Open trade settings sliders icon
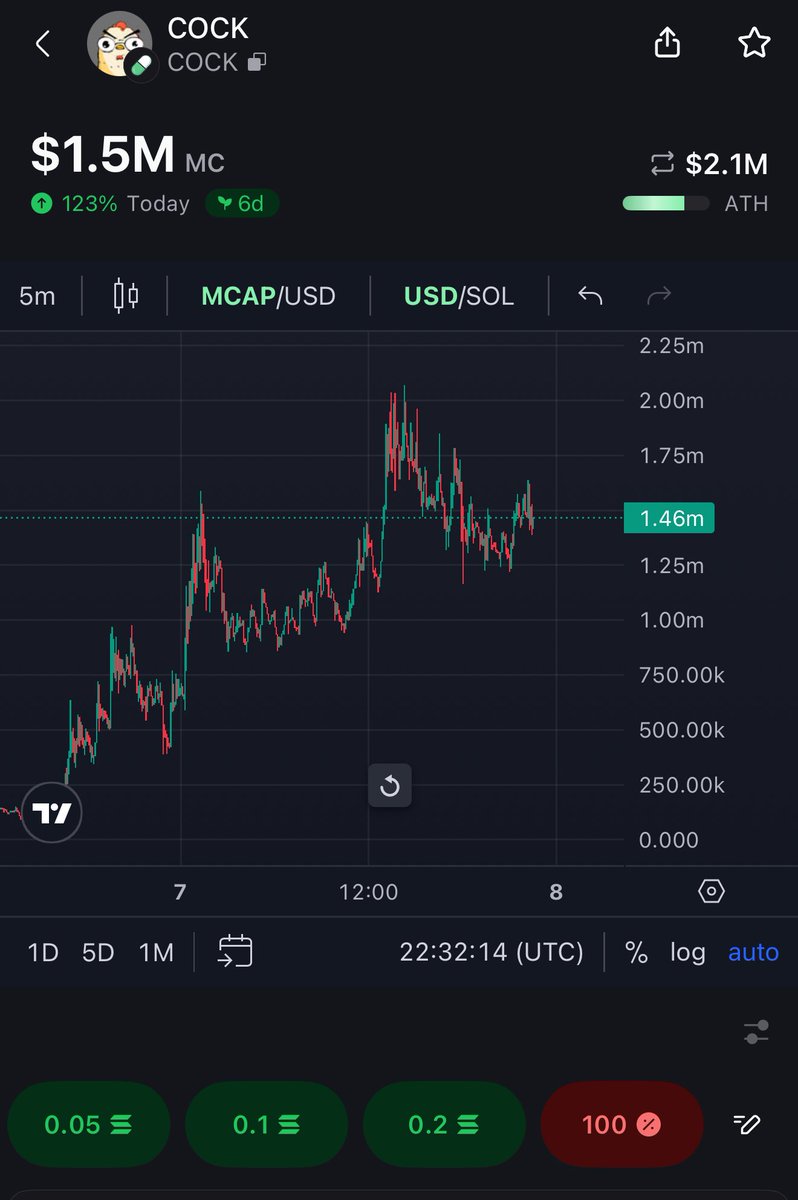Screen dimensions: 798x1200 click(x=757, y=1033)
